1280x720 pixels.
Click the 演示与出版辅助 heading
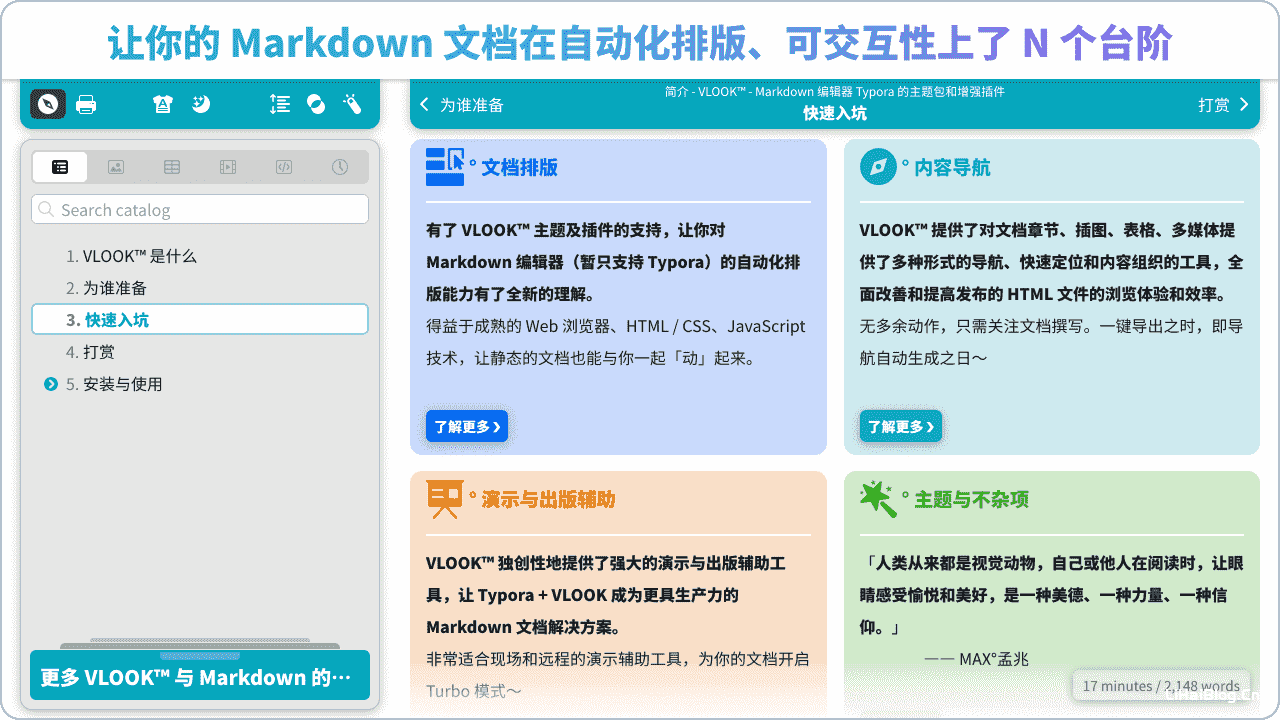click(548, 500)
